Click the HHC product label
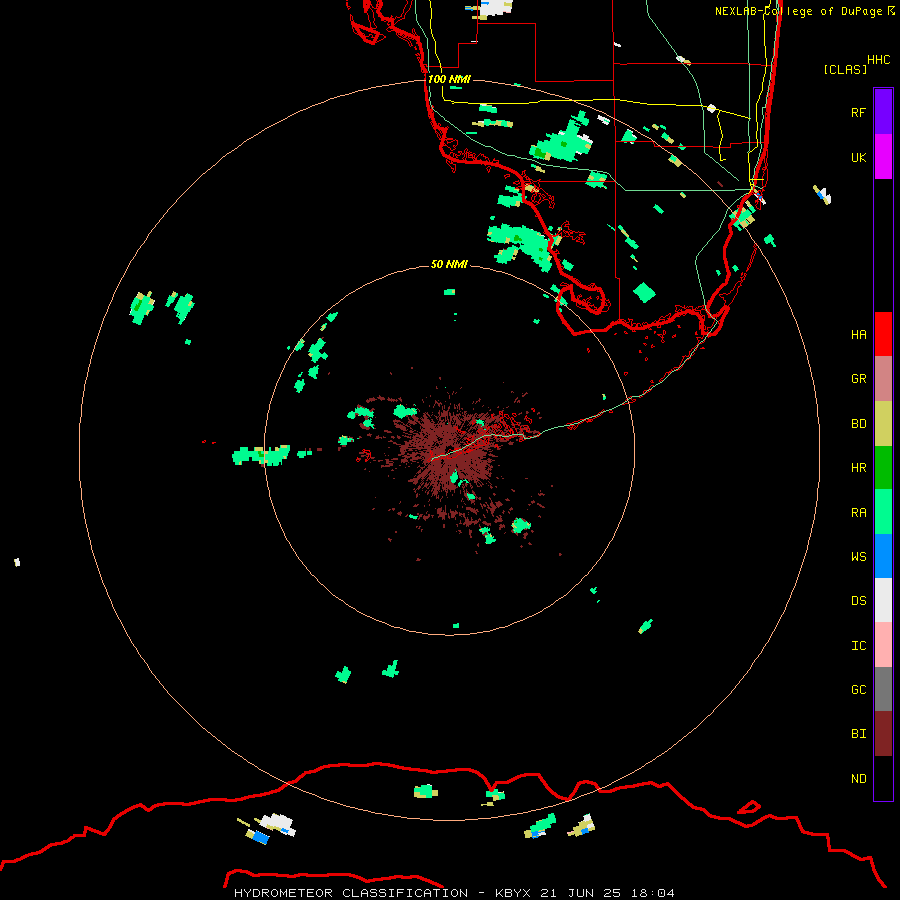Image resolution: width=900 pixels, height=900 pixels. (x=879, y=60)
